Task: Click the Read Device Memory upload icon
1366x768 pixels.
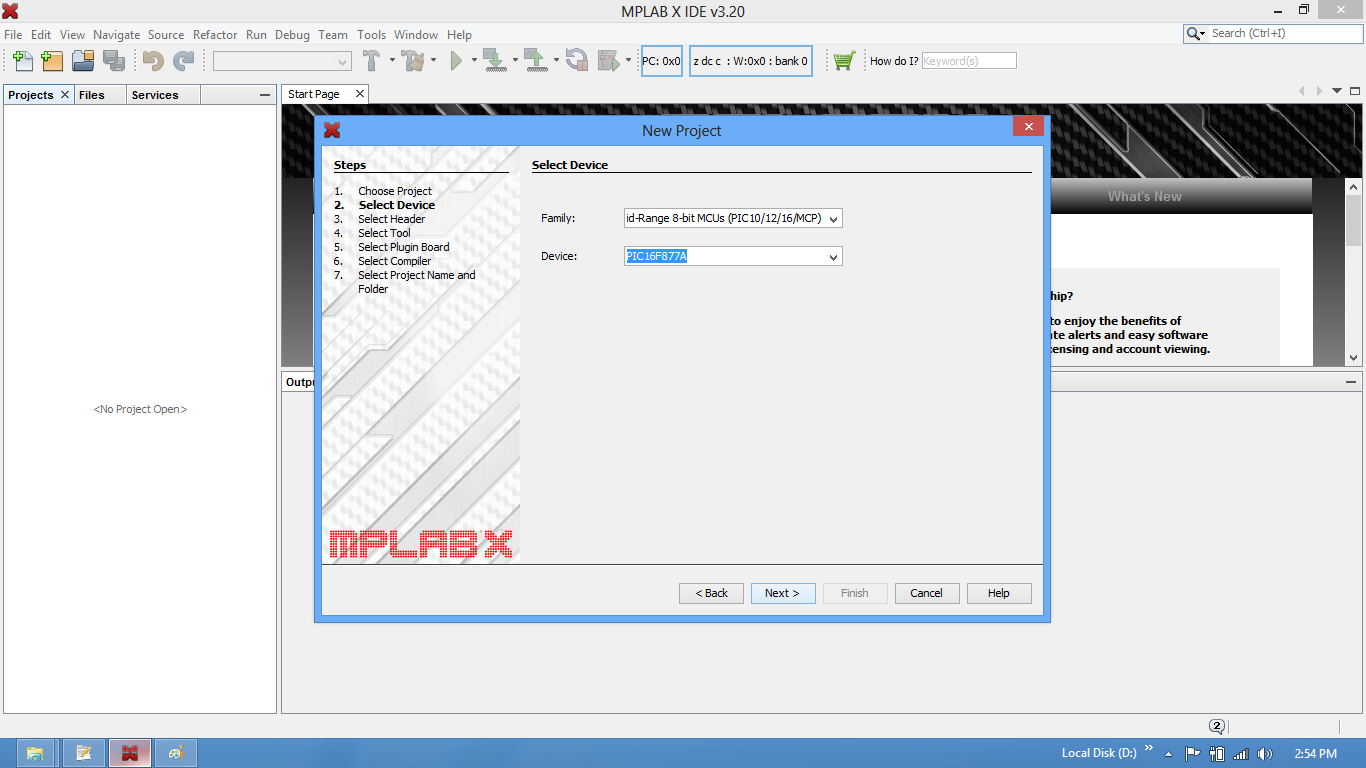Action: (536, 61)
